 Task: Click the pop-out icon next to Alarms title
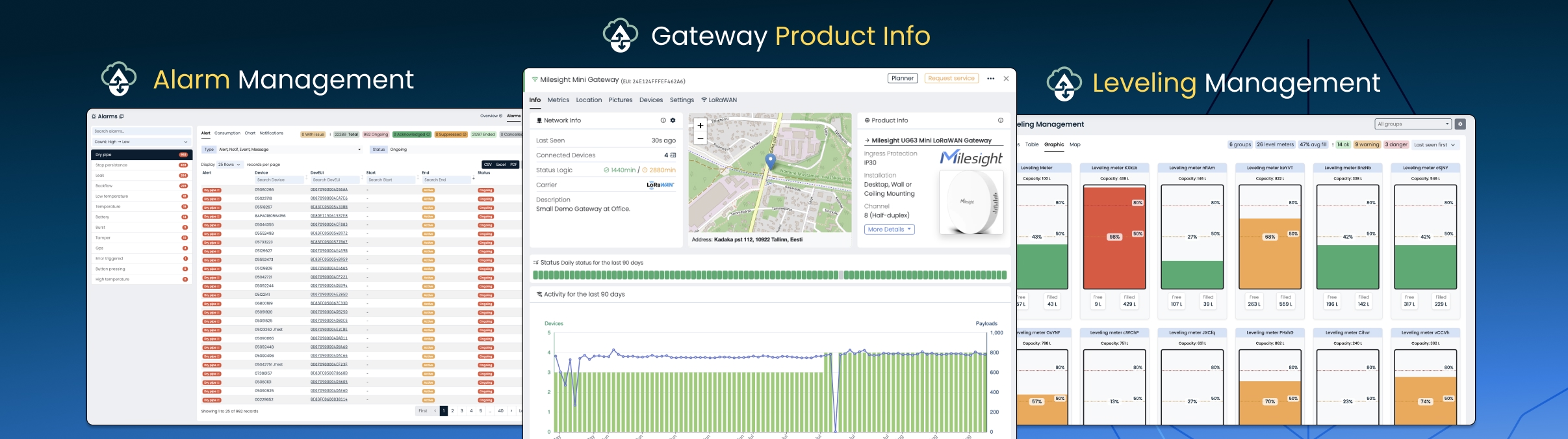pyautogui.click(x=122, y=116)
